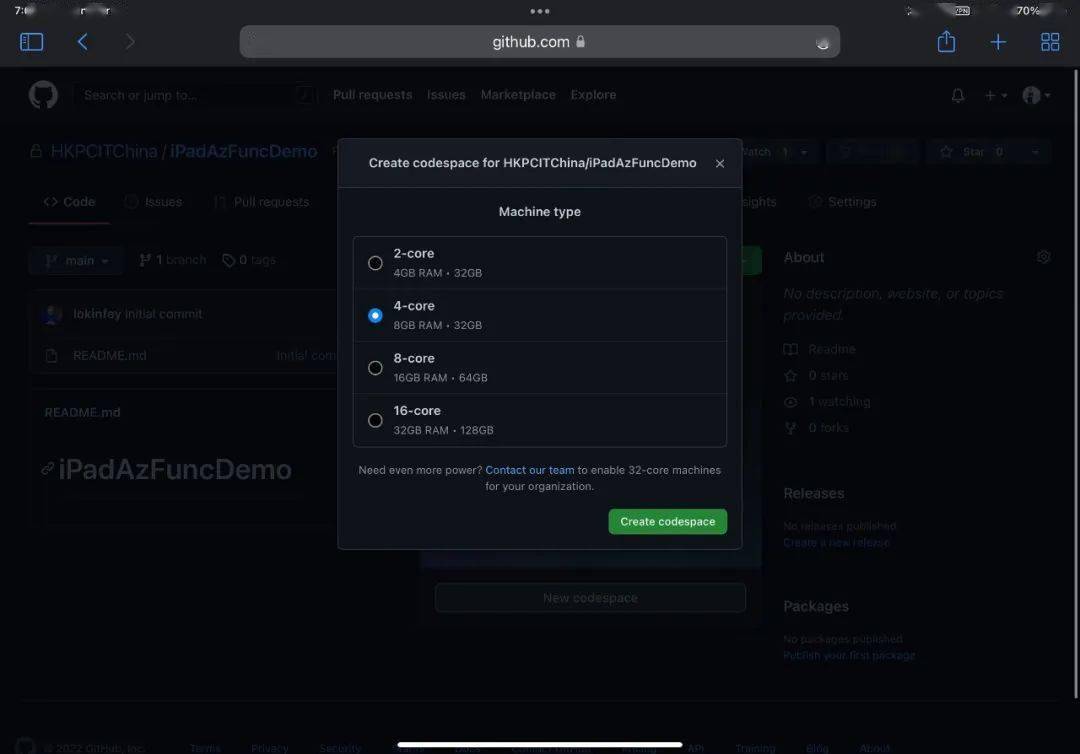Open Safari's share sheet
Screen dimensions: 1080x754
click(946, 41)
